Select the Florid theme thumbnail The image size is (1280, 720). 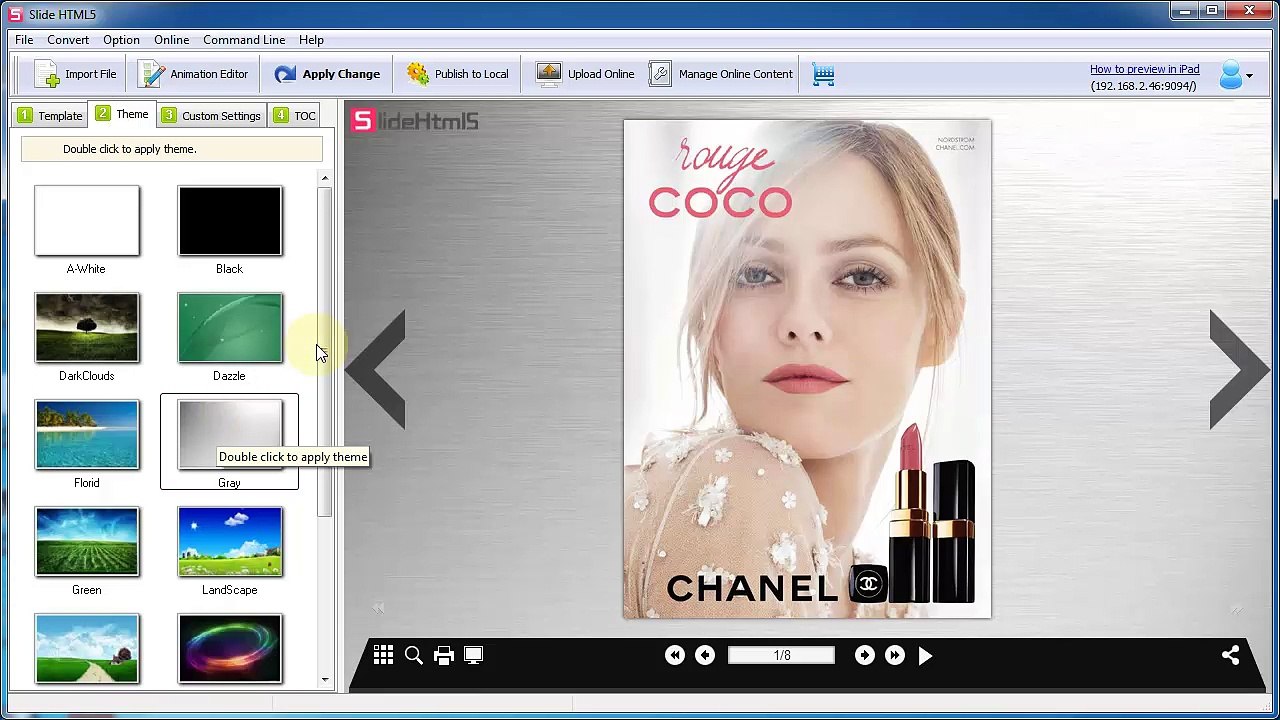click(x=87, y=435)
